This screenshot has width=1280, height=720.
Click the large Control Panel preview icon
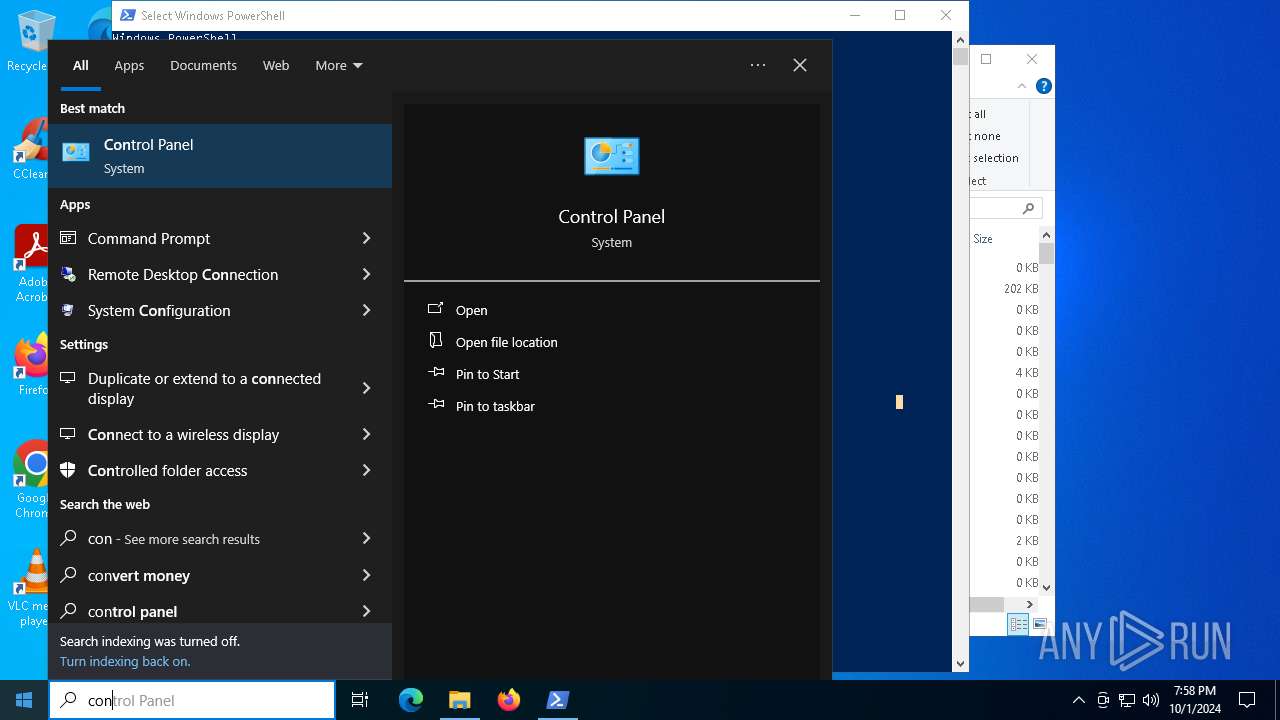[611, 156]
